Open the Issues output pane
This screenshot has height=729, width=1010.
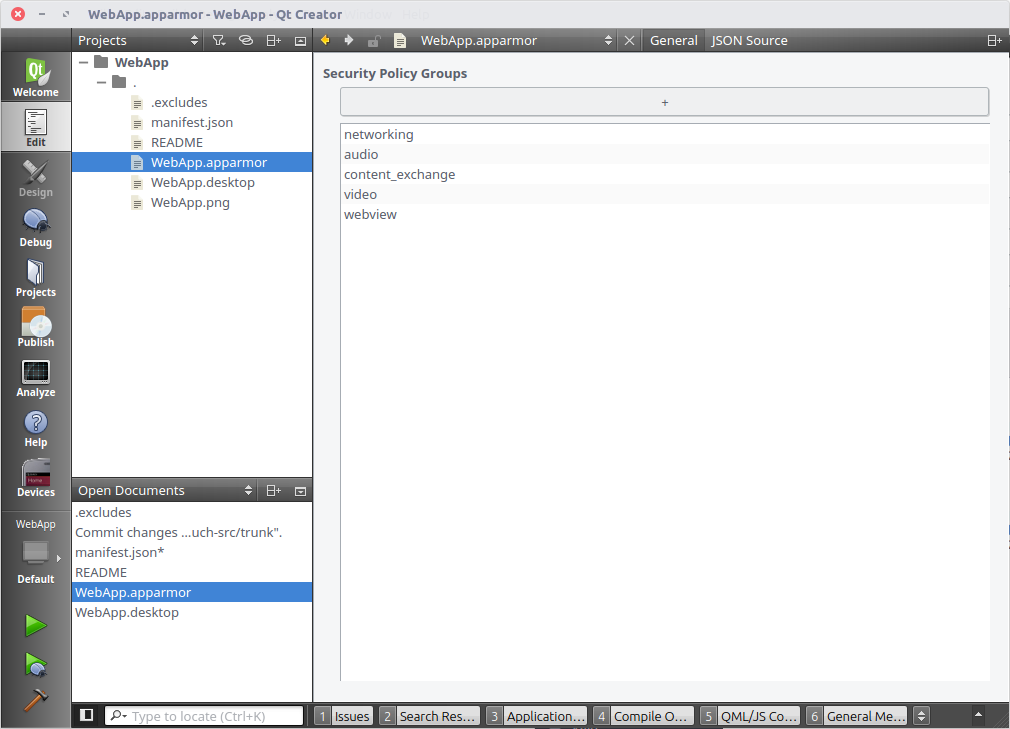coord(344,716)
